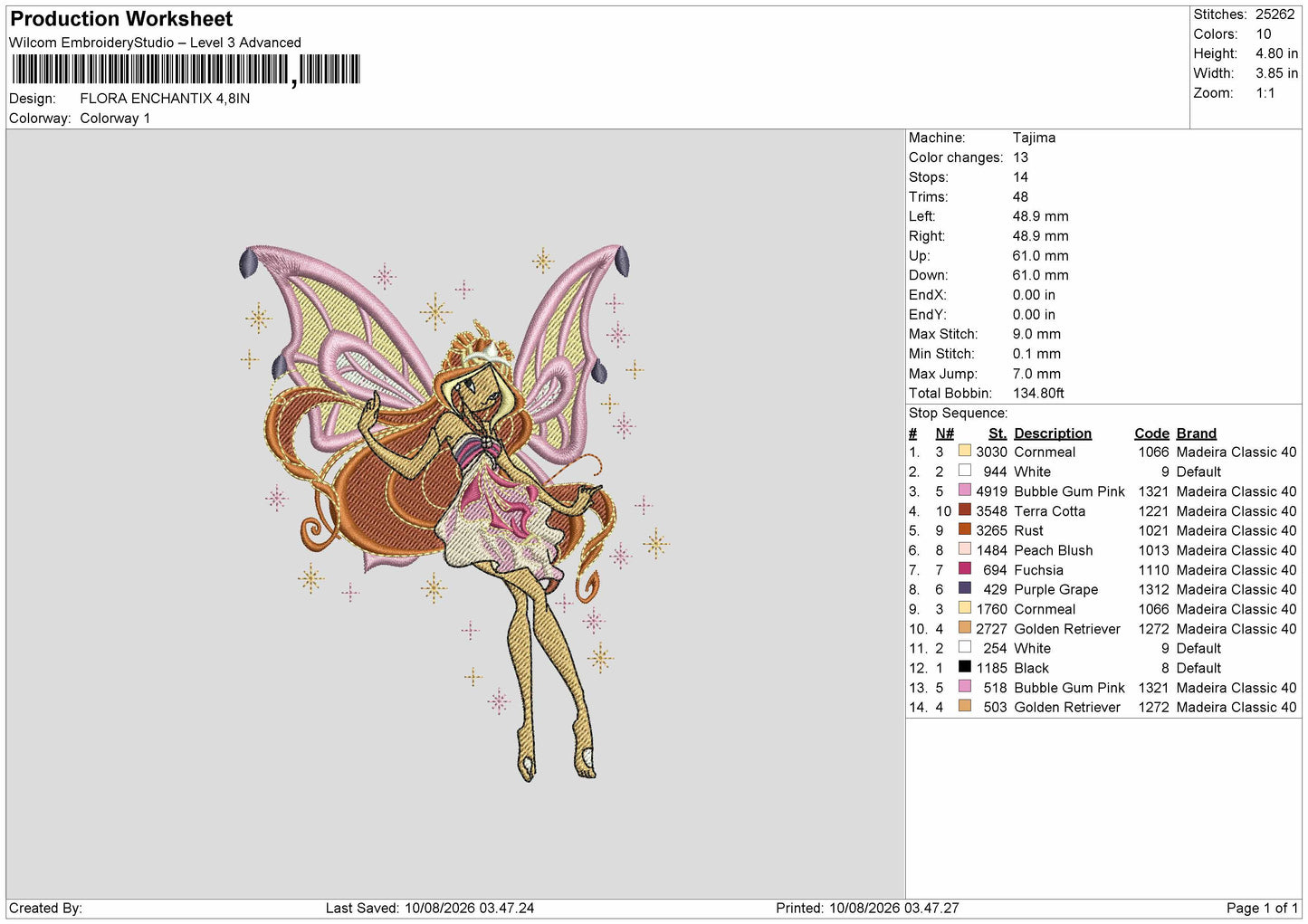
Task: Click the Up value 61.0 mm
Action: (1040, 256)
